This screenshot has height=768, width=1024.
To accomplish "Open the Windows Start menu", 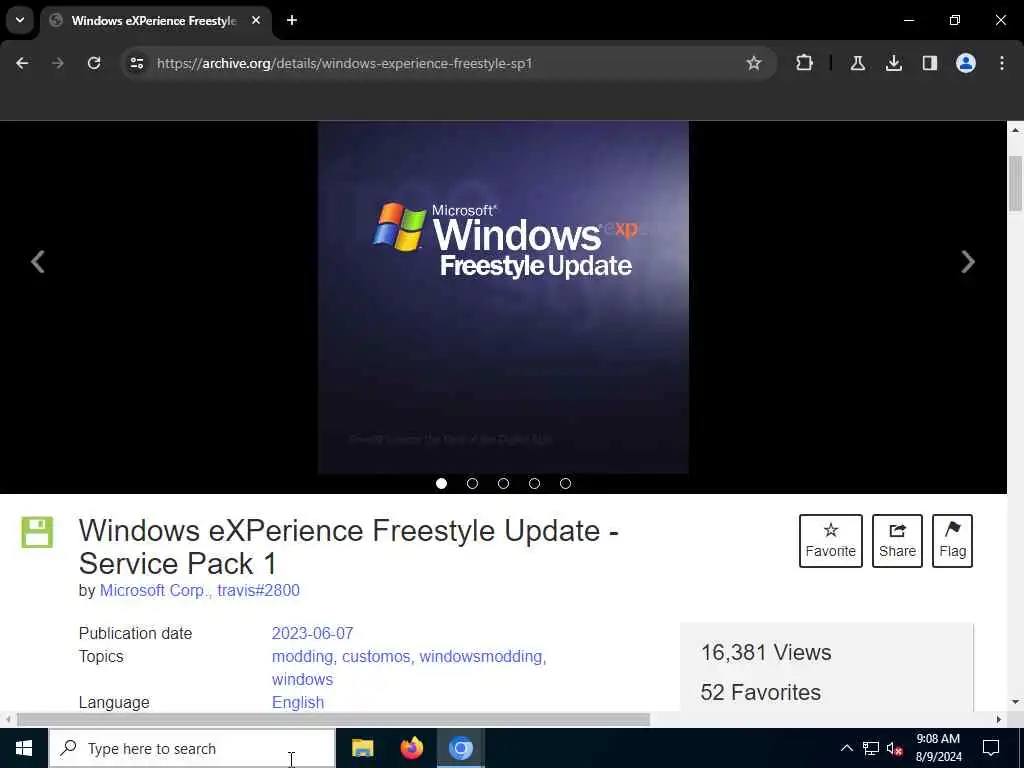I will [24, 748].
